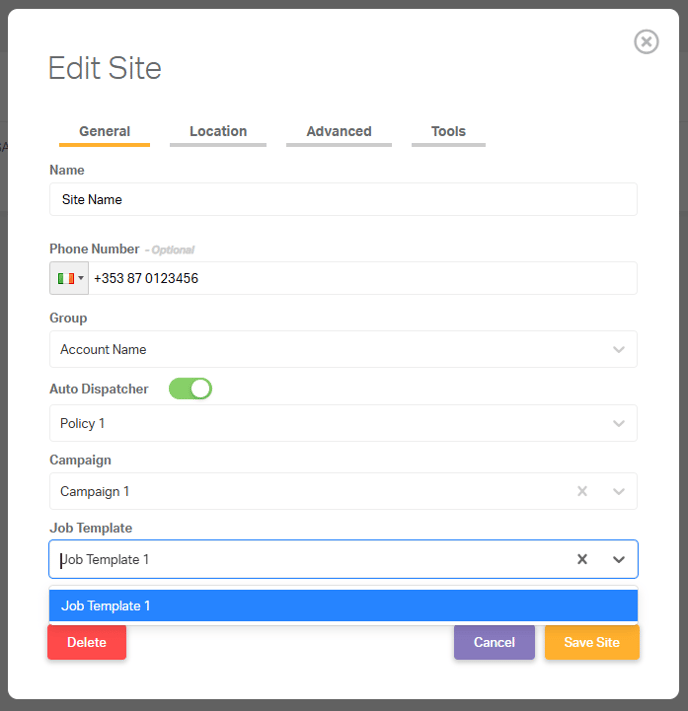The height and width of the screenshot is (711, 688).
Task: Collapse the Job Template dropdown chevron
Action: pos(619,560)
